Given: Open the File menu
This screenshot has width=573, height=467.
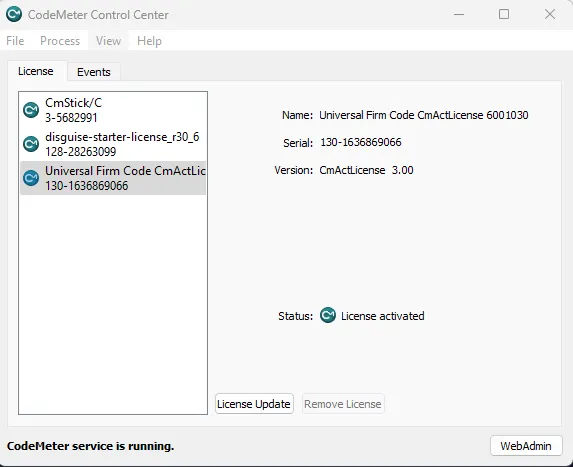Looking at the screenshot, I should coord(15,41).
